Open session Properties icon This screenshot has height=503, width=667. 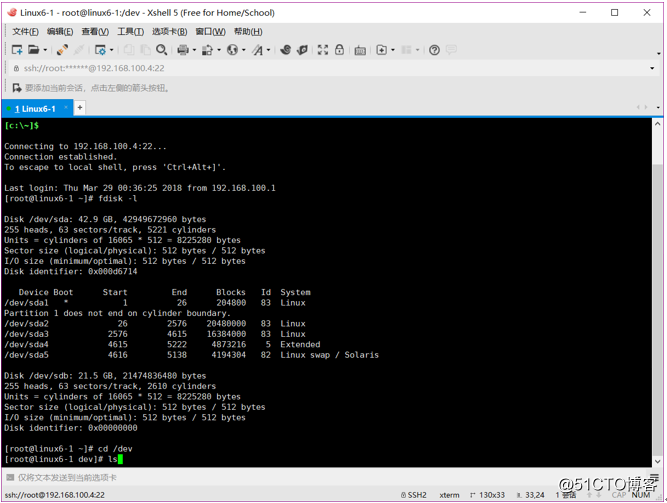[x=100, y=50]
